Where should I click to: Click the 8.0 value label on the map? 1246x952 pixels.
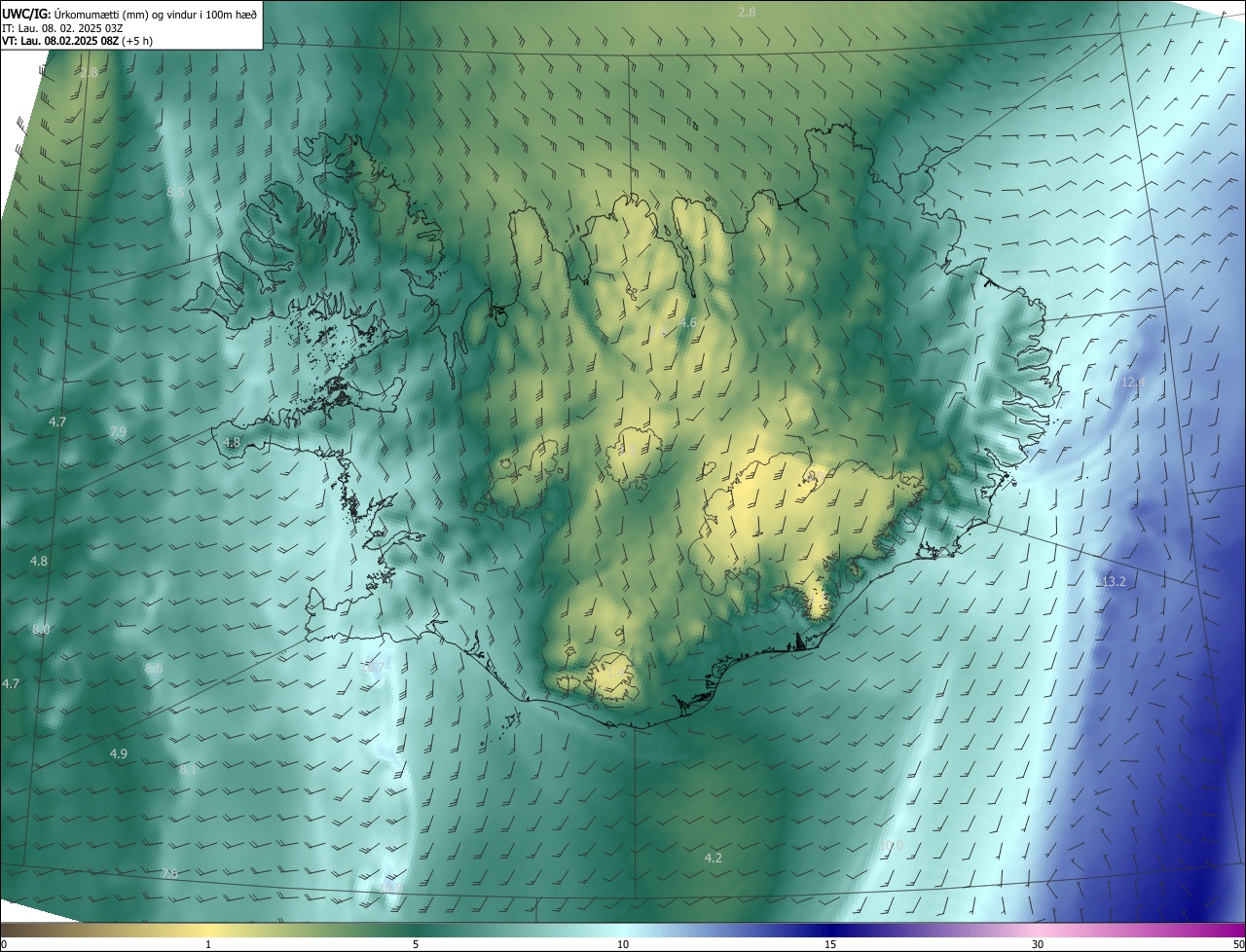[x=41, y=630]
